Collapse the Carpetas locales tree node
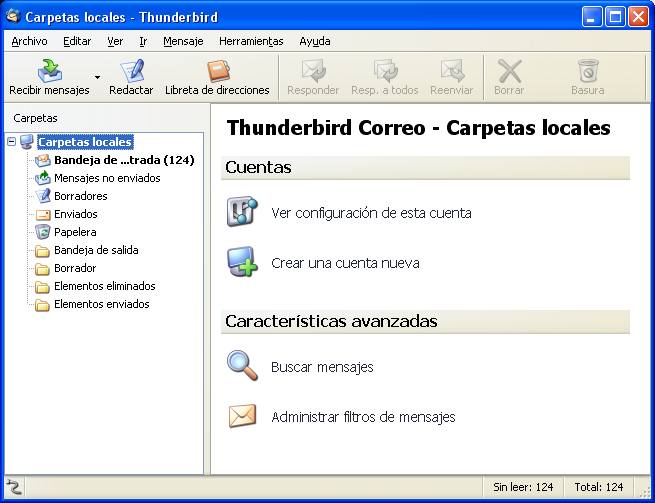 coord(11,142)
